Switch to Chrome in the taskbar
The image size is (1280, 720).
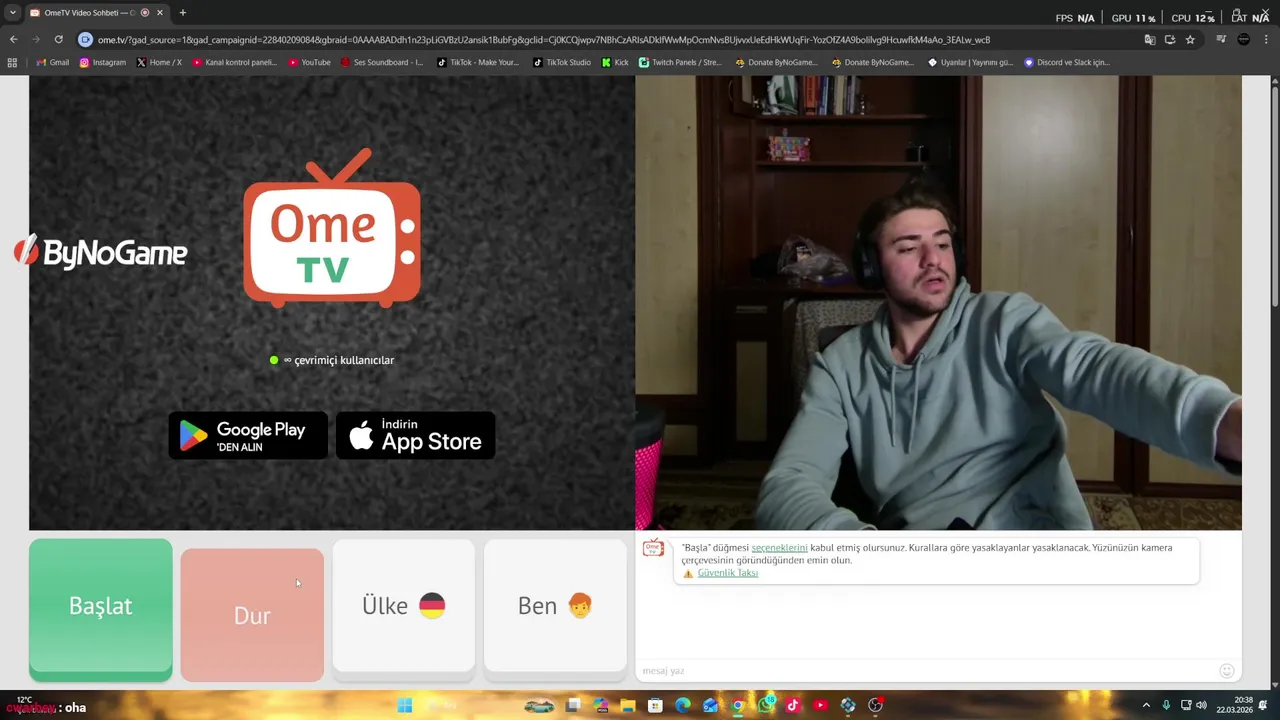click(738, 705)
